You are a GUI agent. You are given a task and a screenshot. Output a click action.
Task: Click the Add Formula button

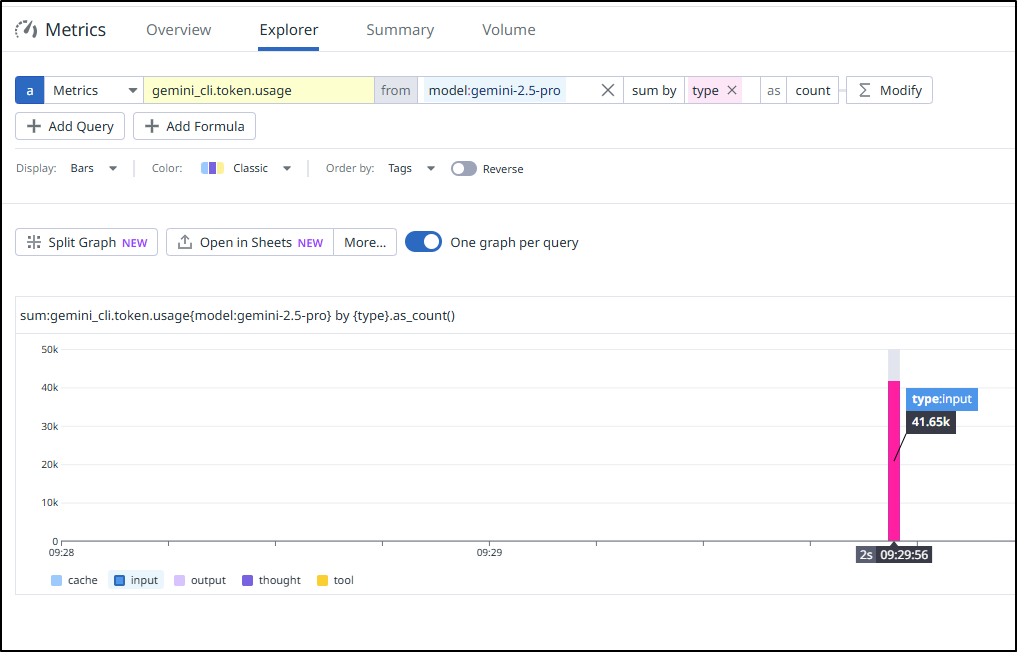tap(195, 126)
